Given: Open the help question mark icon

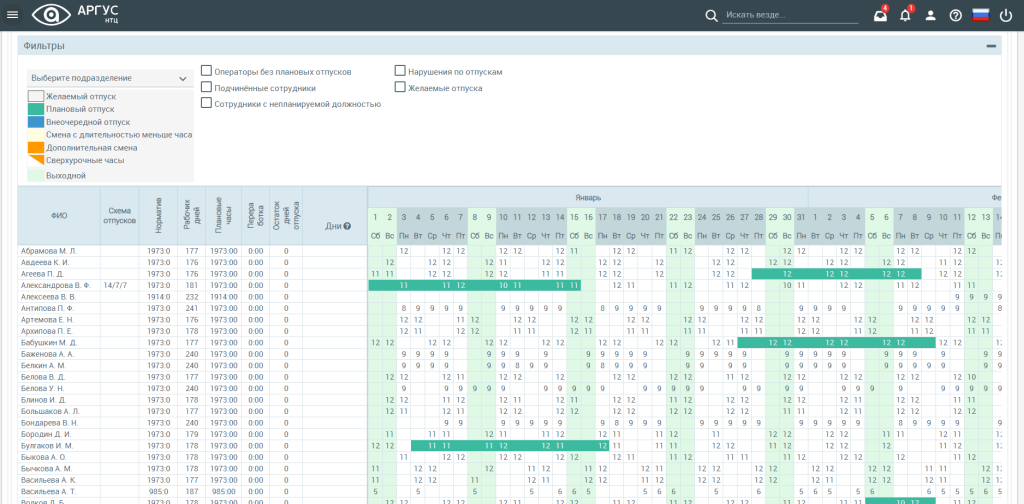Looking at the screenshot, I should 955,16.
